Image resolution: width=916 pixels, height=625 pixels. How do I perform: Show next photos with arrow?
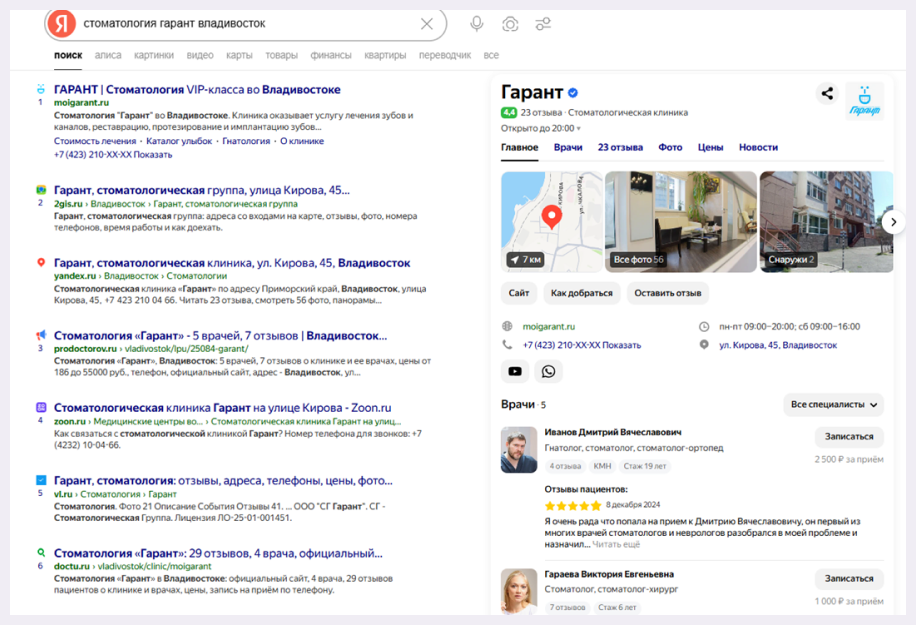[893, 222]
